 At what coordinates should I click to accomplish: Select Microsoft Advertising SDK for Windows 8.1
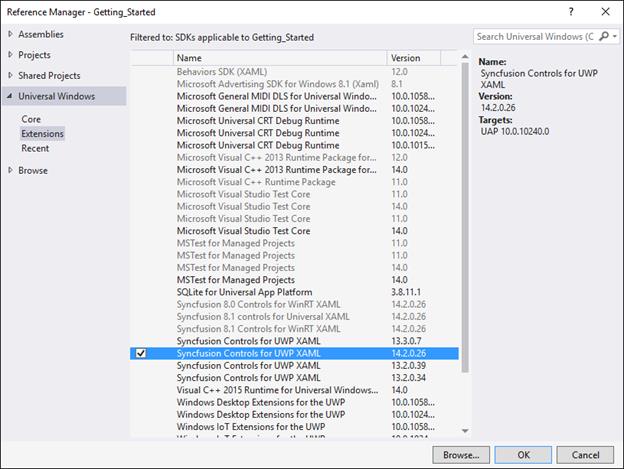pyautogui.click(x=294, y=84)
